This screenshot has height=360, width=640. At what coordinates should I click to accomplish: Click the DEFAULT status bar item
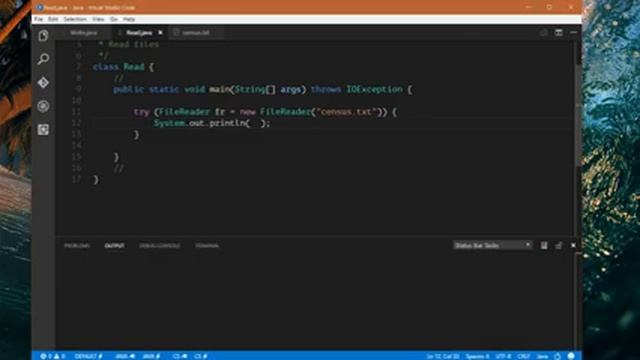[88, 356]
